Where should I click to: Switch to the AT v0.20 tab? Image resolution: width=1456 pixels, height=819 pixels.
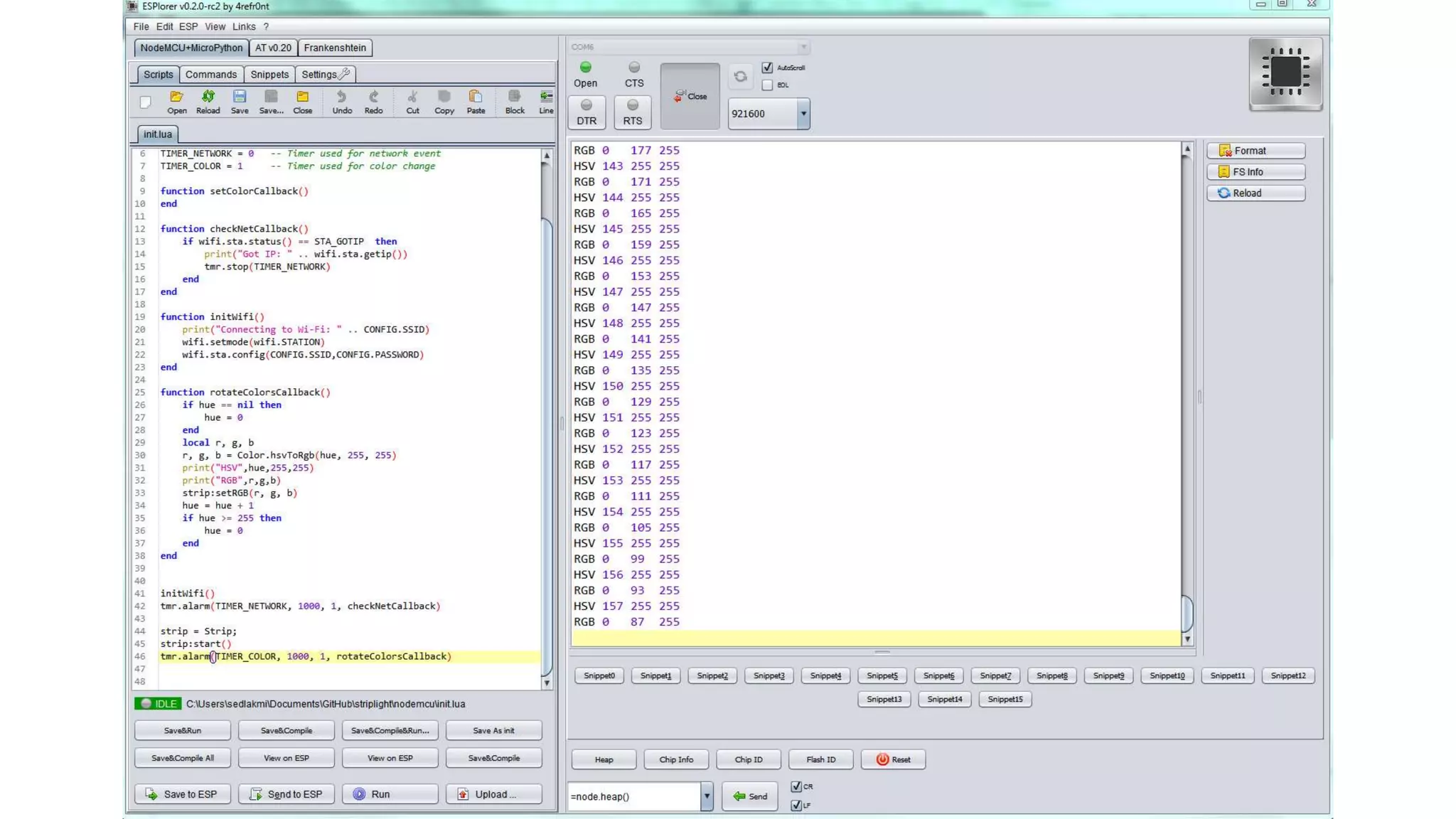pyautogui.click(x=273, y=48)
